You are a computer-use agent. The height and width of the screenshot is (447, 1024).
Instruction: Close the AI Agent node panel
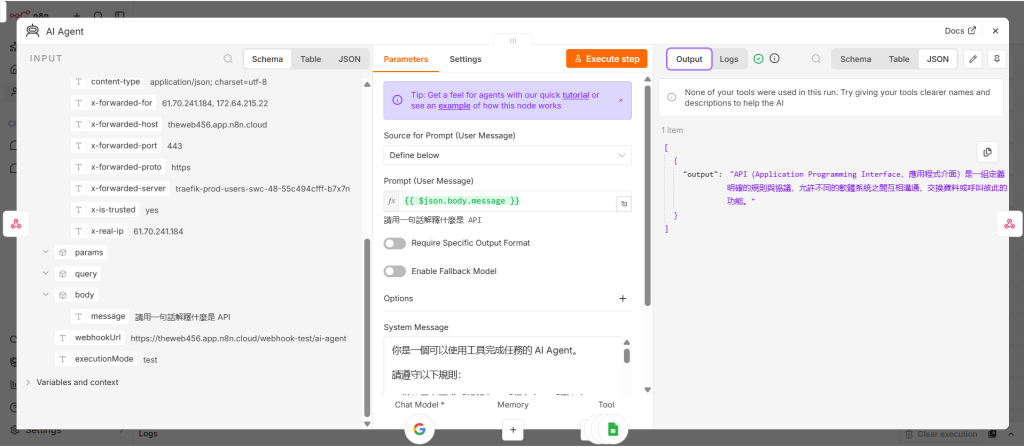pos(995,31)
